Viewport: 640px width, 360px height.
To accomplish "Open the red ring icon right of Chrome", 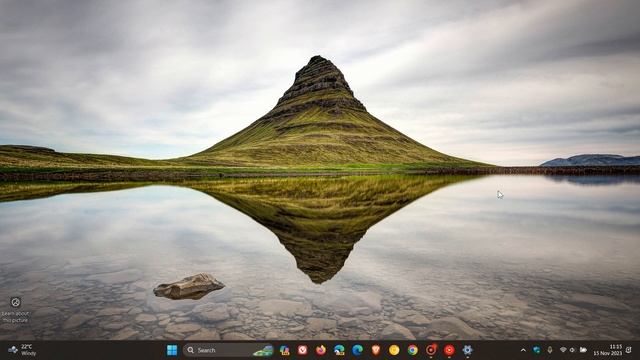I will 431,350.
